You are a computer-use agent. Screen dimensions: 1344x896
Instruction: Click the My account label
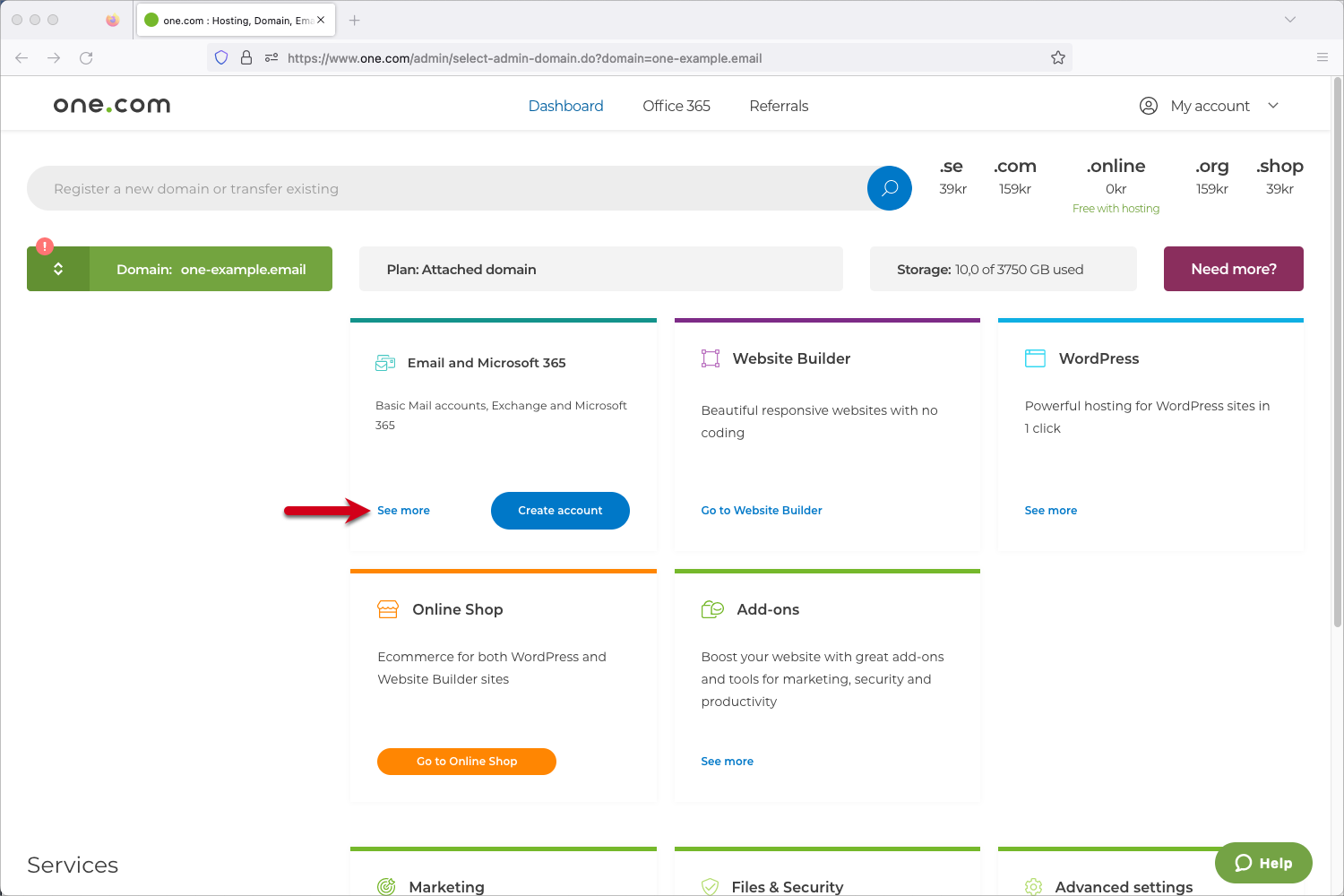click(1210, 106)
